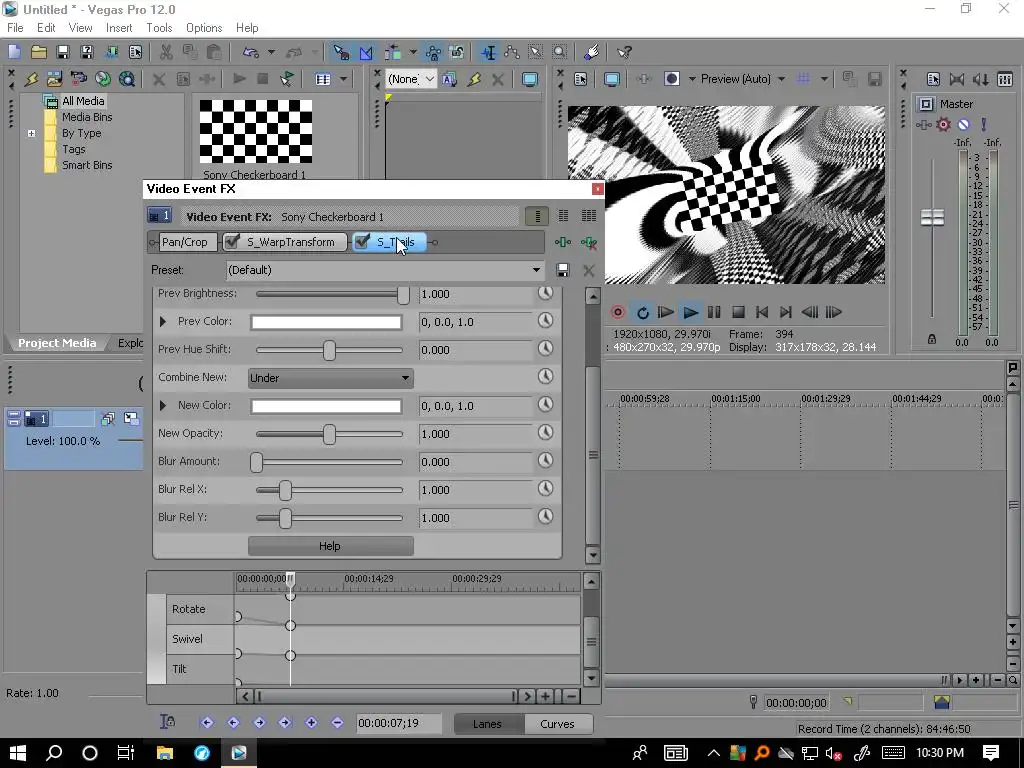1024x768 pixels.
Task: Open Windows Start menu
Action: [x=18, y=752]
